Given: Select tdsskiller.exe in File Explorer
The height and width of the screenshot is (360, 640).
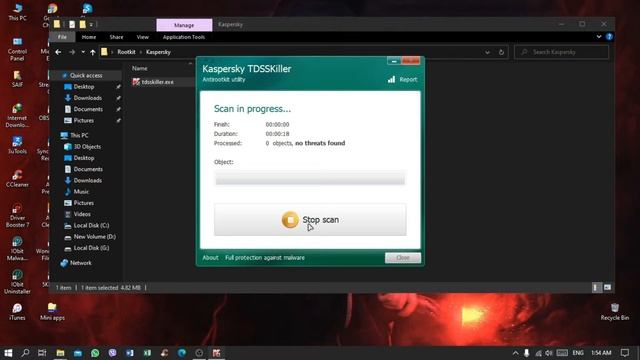Looking at the screenshot, I should [158, 82].
